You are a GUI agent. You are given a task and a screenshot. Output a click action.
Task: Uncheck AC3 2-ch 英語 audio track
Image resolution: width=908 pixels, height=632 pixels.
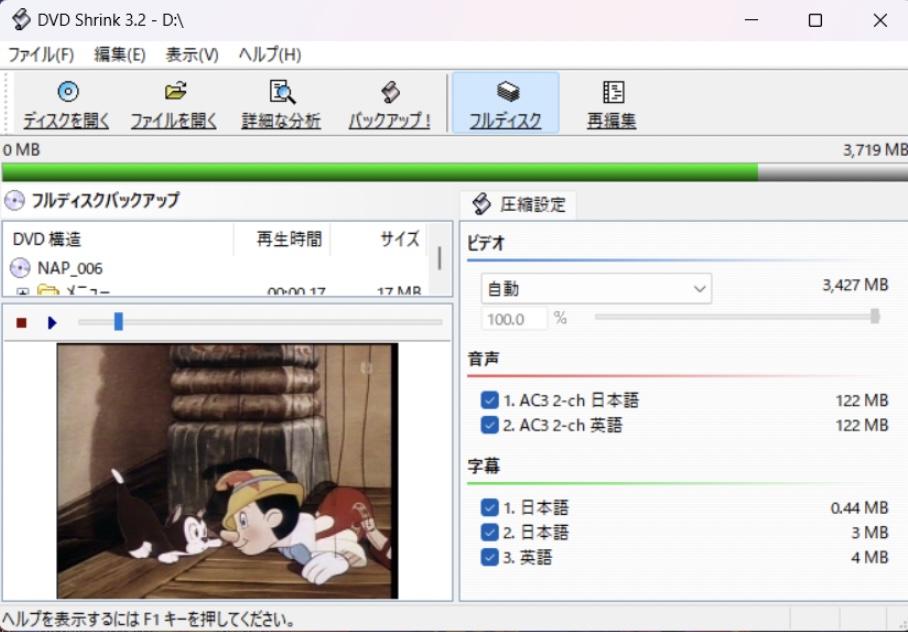[489, 425]
